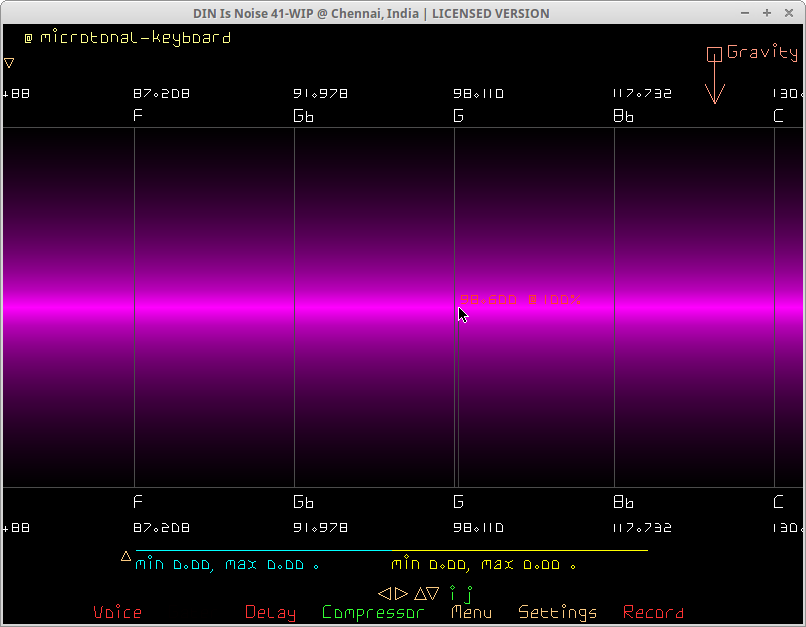The image size is (806, 627).
Task: Click the Record button
Action: coord(653,612)
